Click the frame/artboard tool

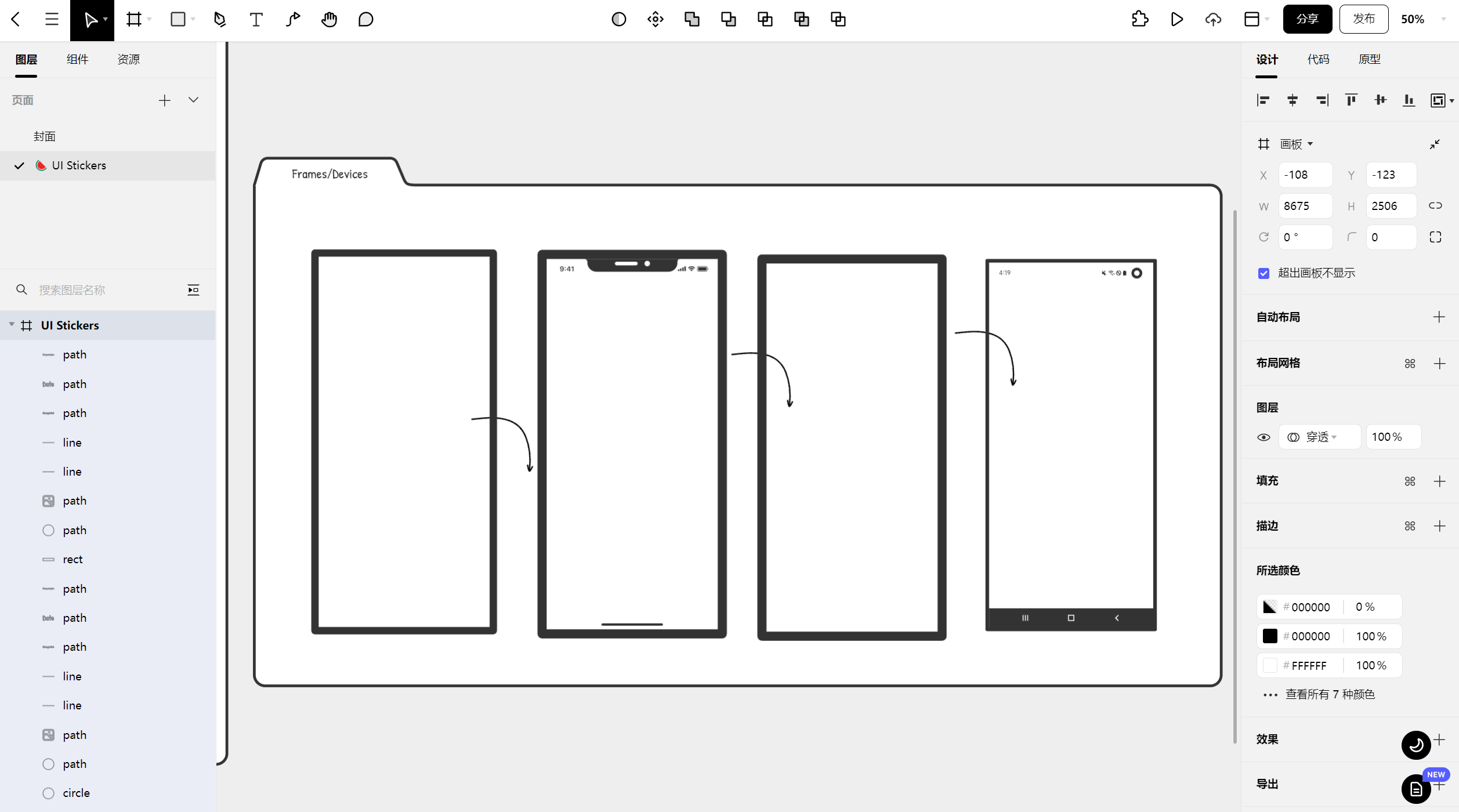133,19
